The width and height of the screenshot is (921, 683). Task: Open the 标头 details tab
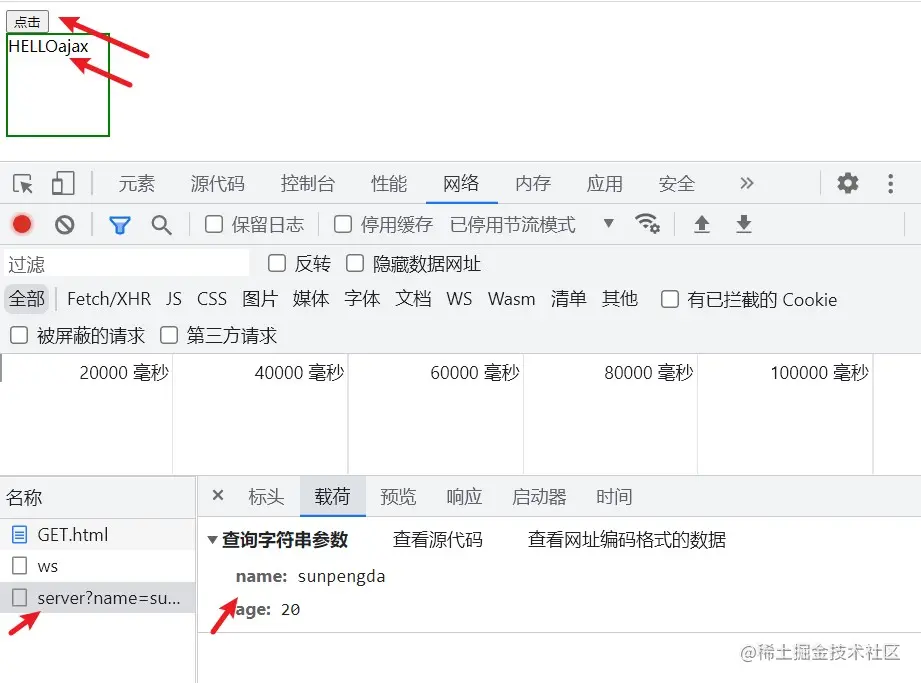pyautogui.click(x=266, y=497)
